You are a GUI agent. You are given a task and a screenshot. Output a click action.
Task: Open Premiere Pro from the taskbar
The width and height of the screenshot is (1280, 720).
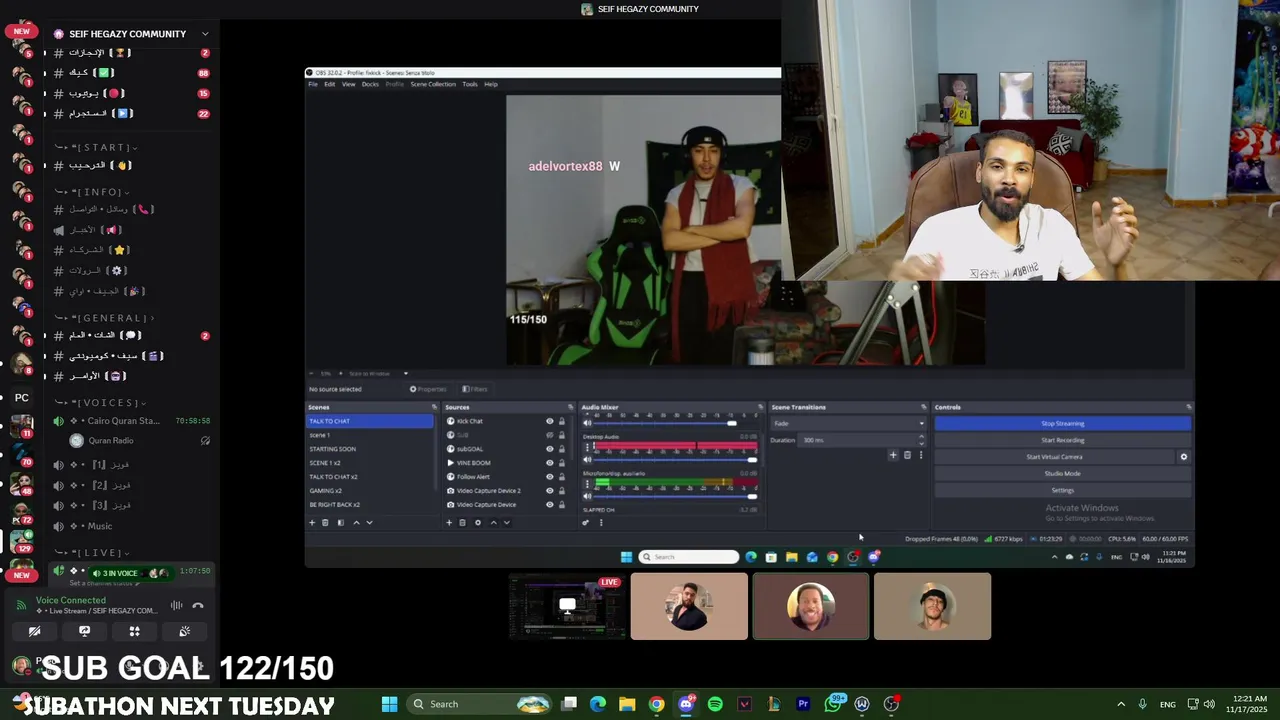coord(803,704)
